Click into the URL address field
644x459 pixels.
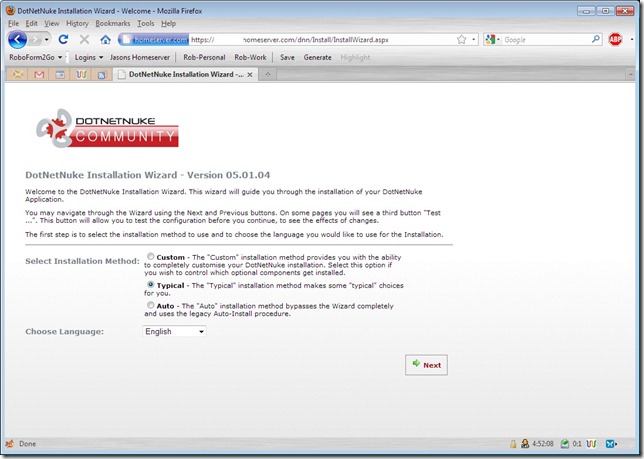(322, 39)
